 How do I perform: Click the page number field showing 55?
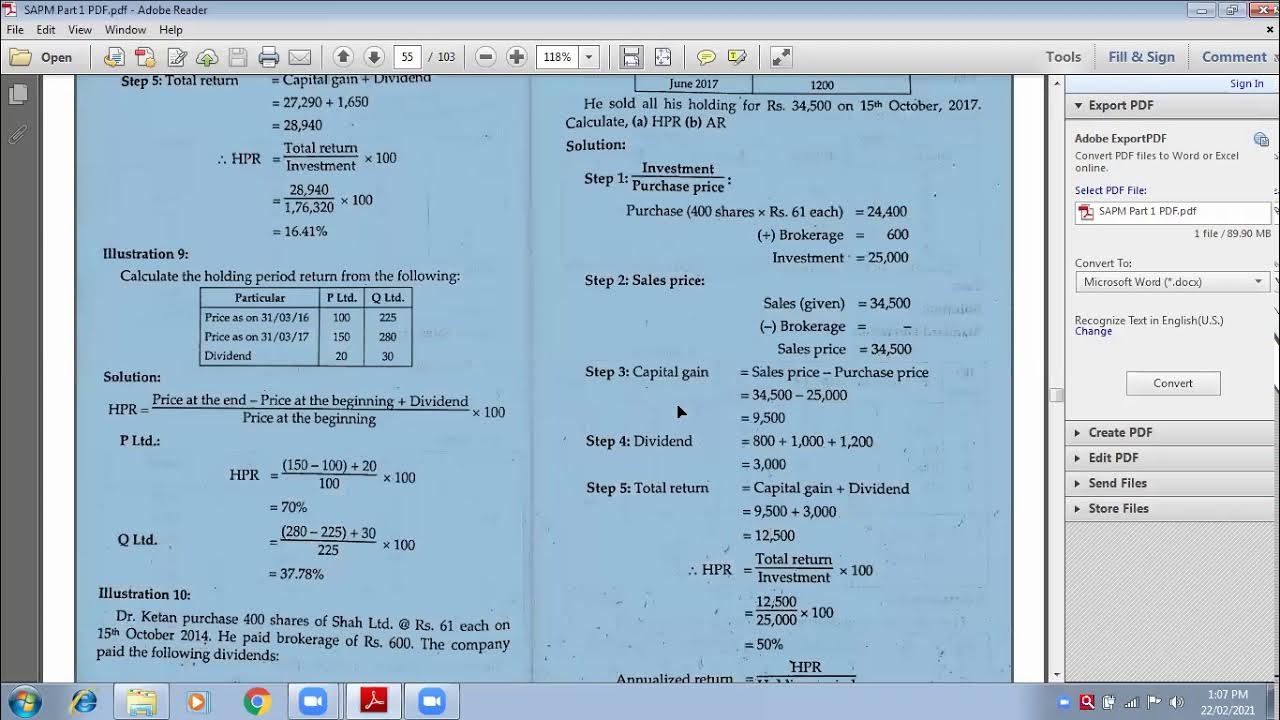pos(407,57)
